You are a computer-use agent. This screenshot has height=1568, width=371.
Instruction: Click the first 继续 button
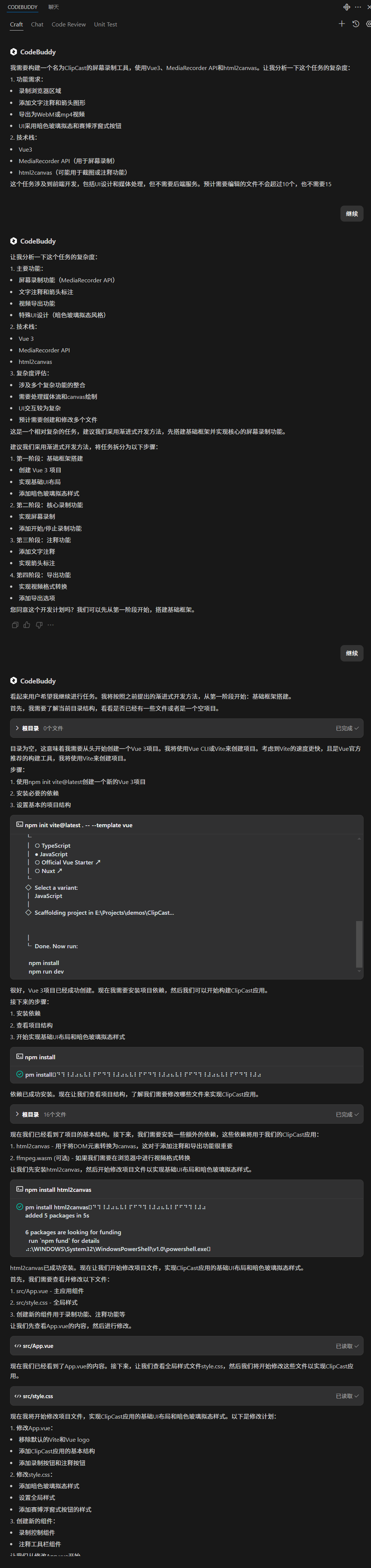pyautogui.click(x=352, y=214)
